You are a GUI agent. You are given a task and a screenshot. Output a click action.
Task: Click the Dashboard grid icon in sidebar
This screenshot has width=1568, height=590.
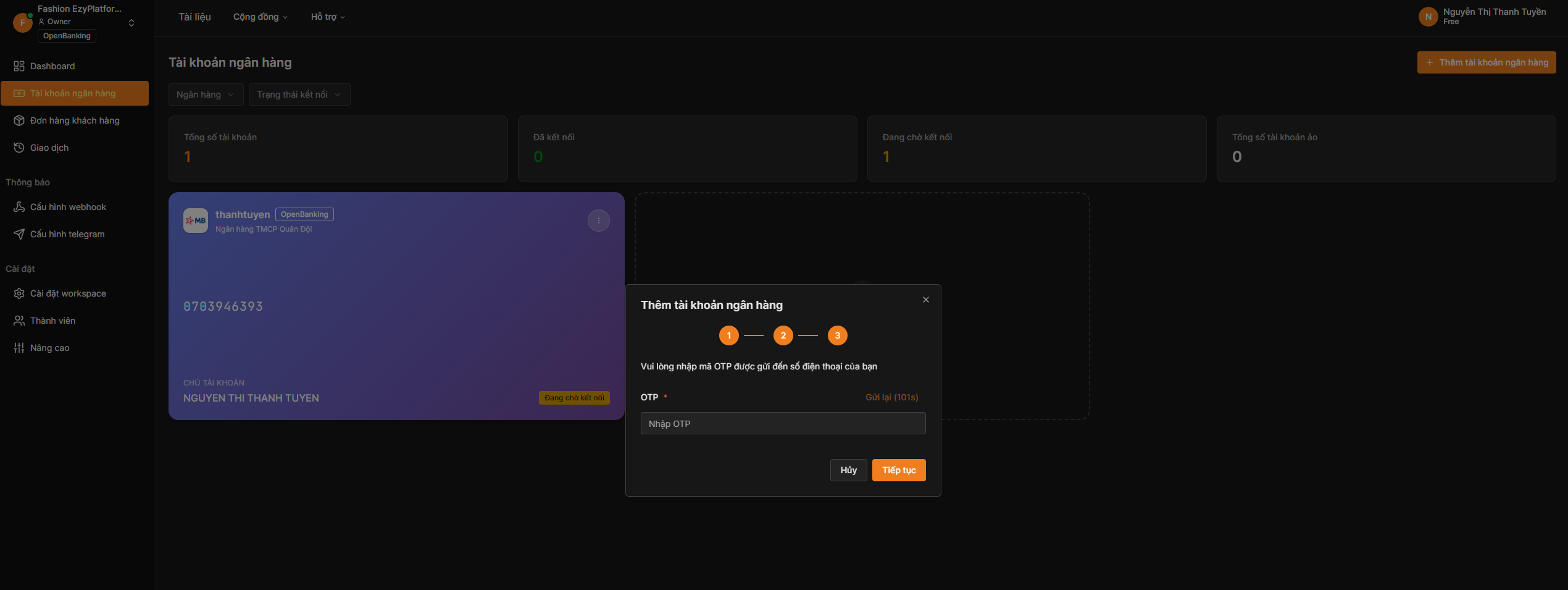[x=19, y=66]
